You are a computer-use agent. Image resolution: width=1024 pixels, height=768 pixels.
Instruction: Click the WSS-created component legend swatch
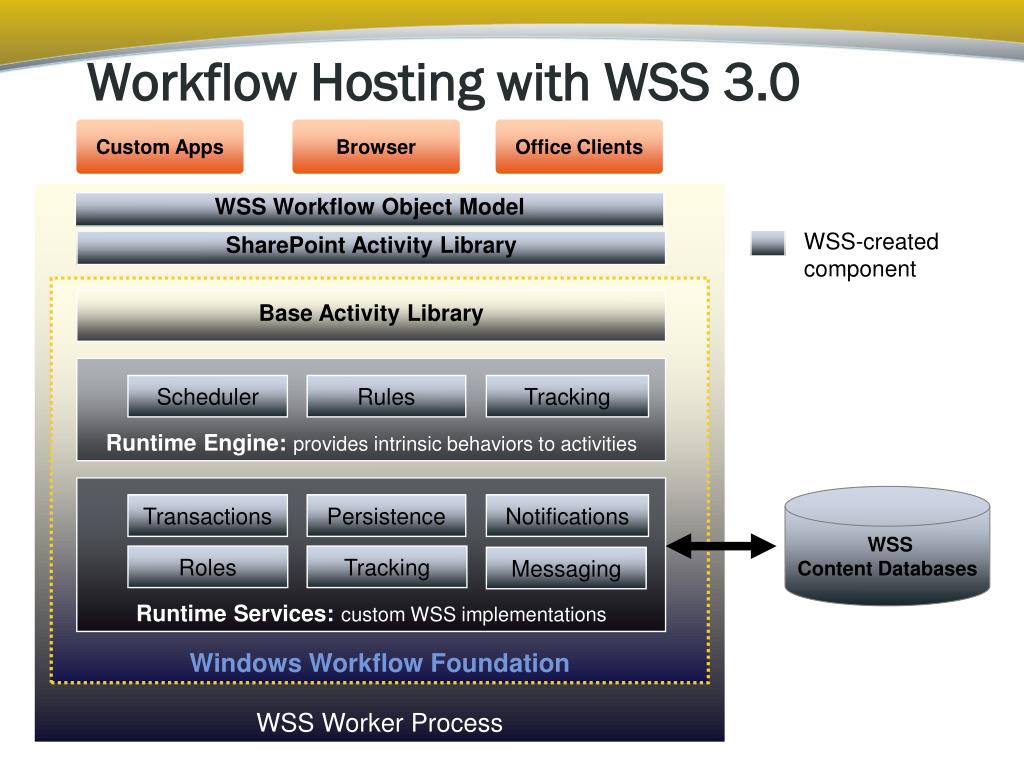(x=768, y=243)
